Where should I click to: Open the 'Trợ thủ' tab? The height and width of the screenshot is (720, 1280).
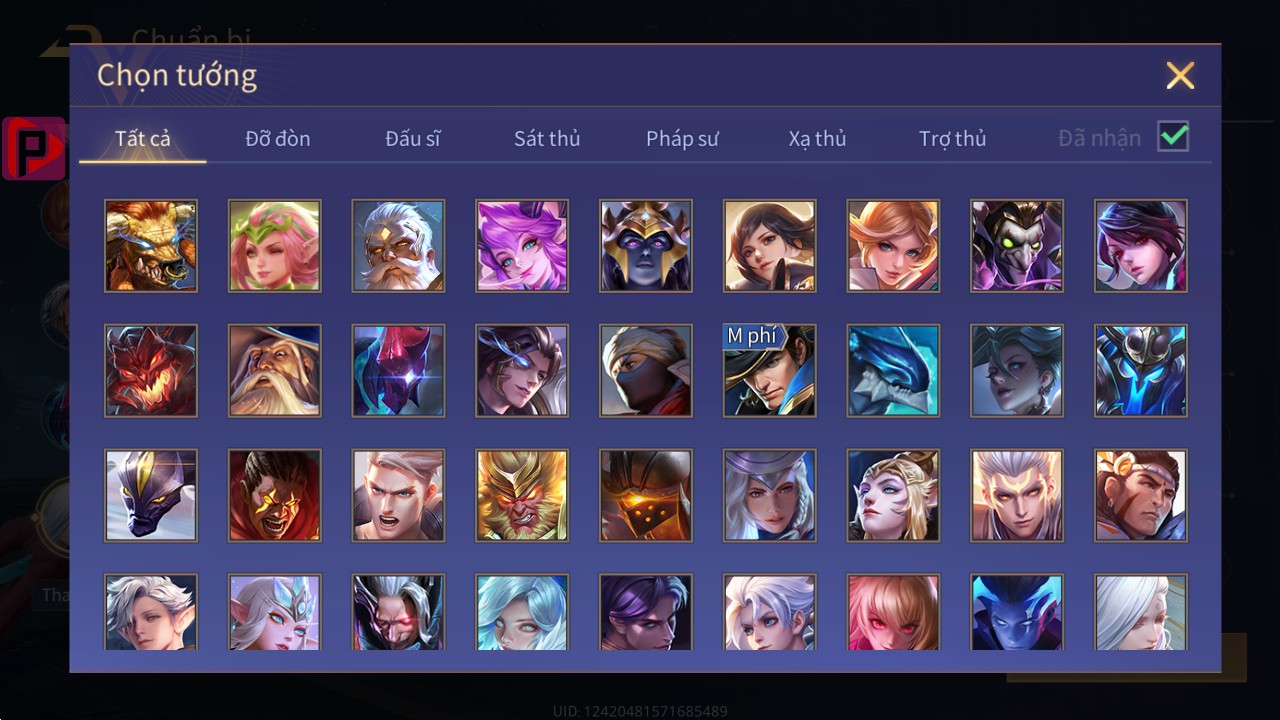[x=952, y=139]
